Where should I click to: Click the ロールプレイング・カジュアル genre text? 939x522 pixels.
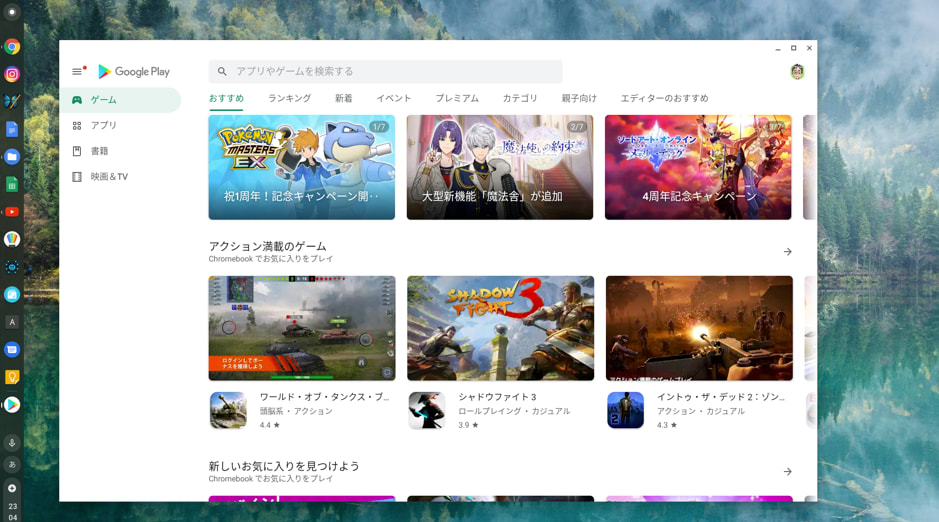(514, 411)
